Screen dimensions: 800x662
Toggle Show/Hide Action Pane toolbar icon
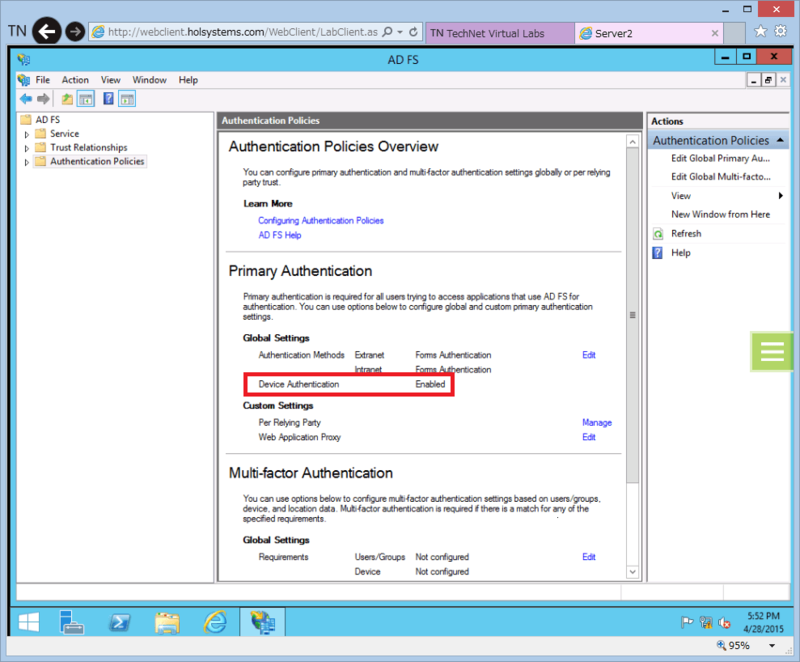(127, 99)
